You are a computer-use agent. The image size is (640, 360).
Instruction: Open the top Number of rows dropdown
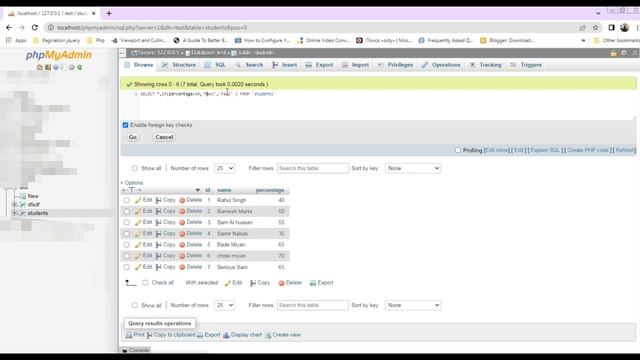(x=224, y=168)
